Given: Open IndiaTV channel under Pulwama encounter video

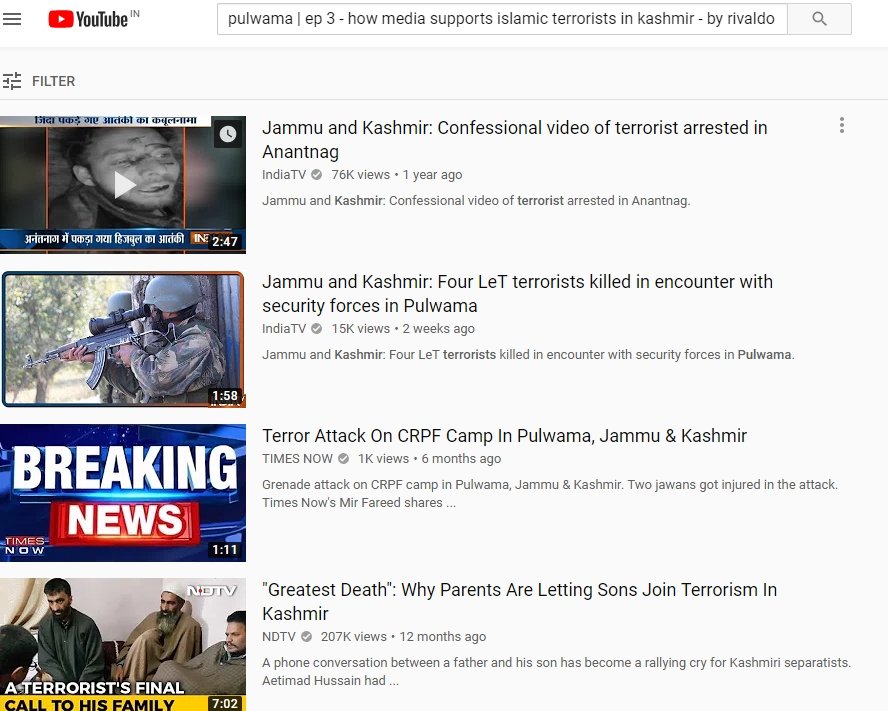Looking at the screenshot, I should click(x=284, y=329).
